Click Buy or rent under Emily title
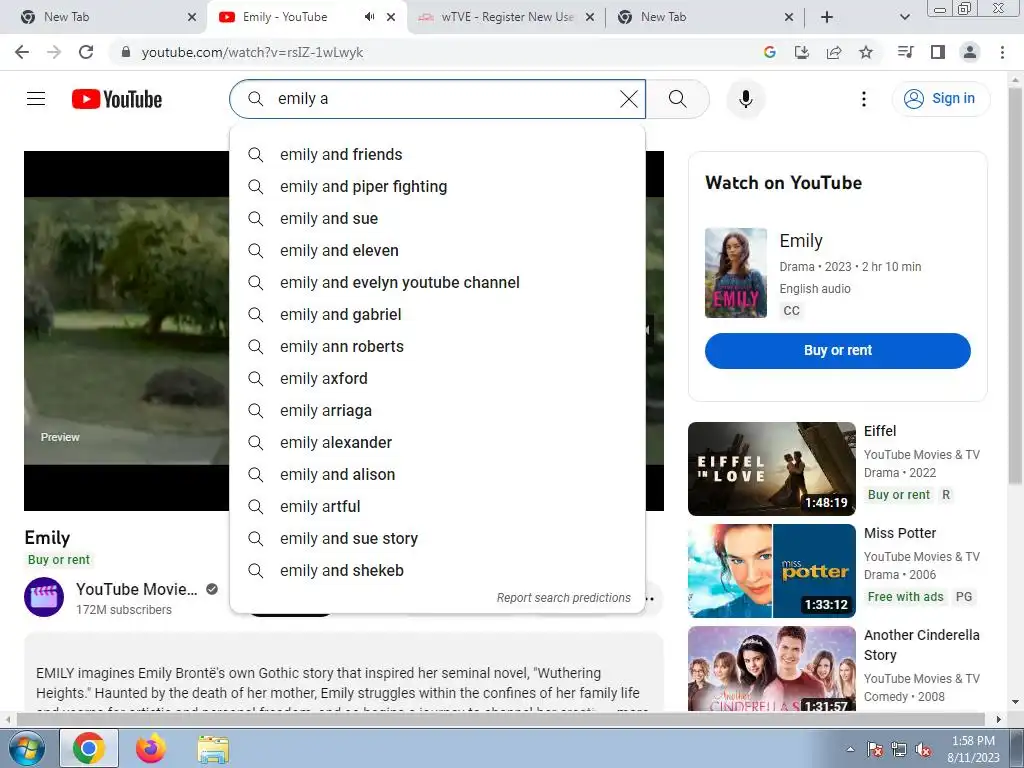 coord(59,560)
